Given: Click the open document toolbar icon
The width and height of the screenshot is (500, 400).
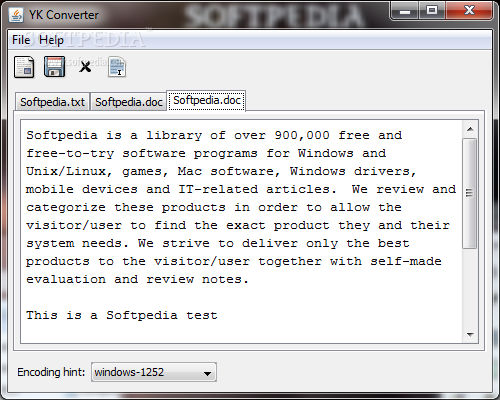Looking at the screenshot, I should [24, 67].
